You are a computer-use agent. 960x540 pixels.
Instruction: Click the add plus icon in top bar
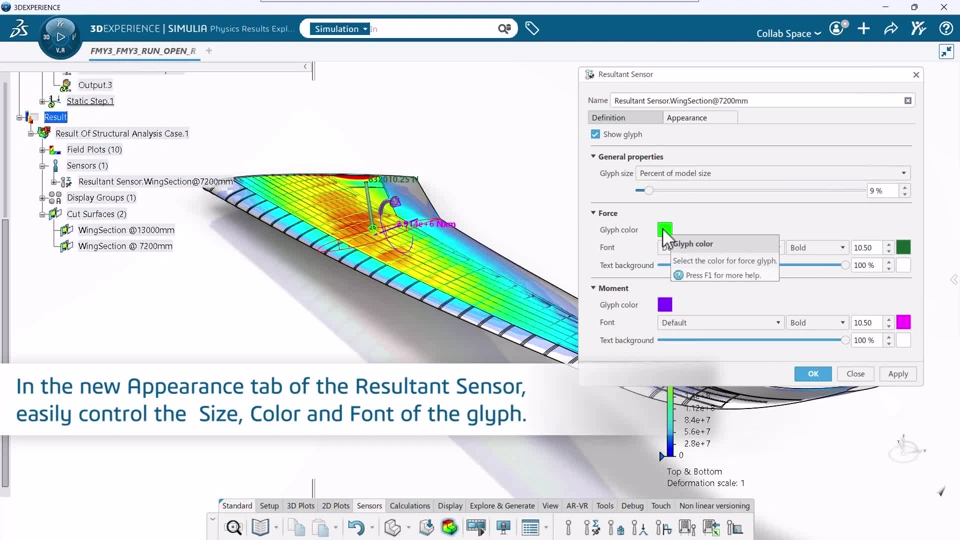coord(864,29)
